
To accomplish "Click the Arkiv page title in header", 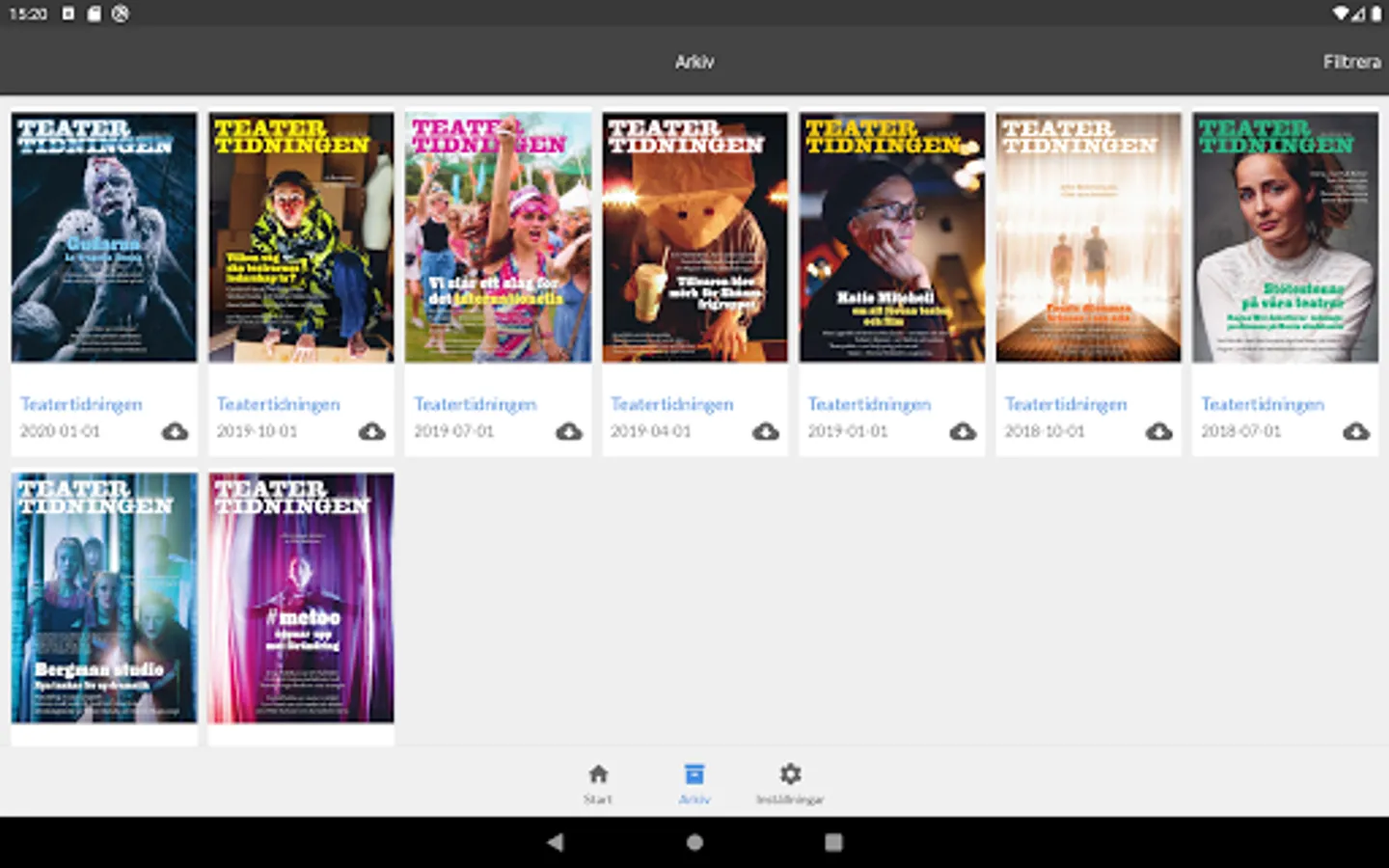I will point(694,62).
